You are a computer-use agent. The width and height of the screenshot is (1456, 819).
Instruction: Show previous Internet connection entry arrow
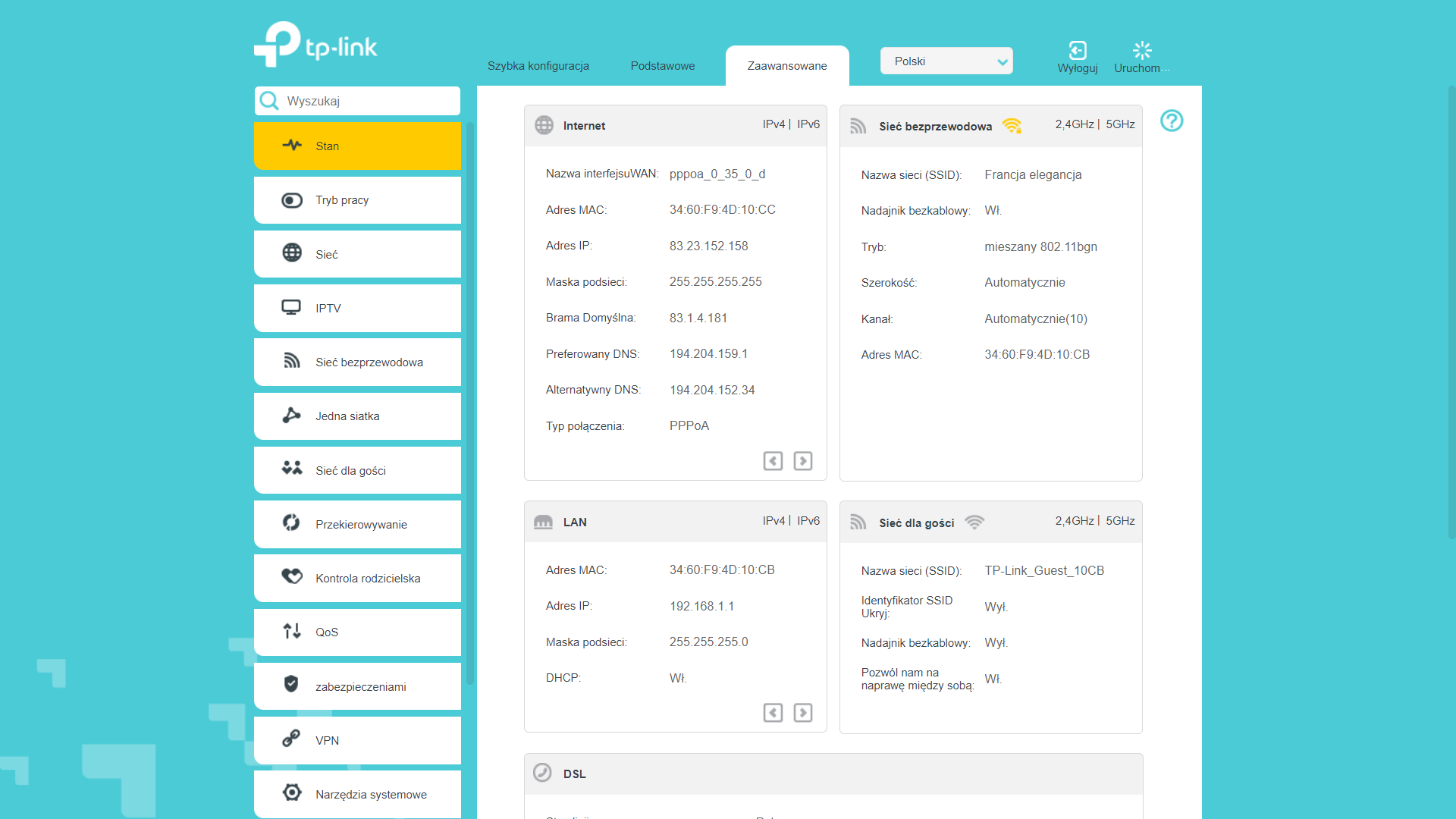[773, 461]
